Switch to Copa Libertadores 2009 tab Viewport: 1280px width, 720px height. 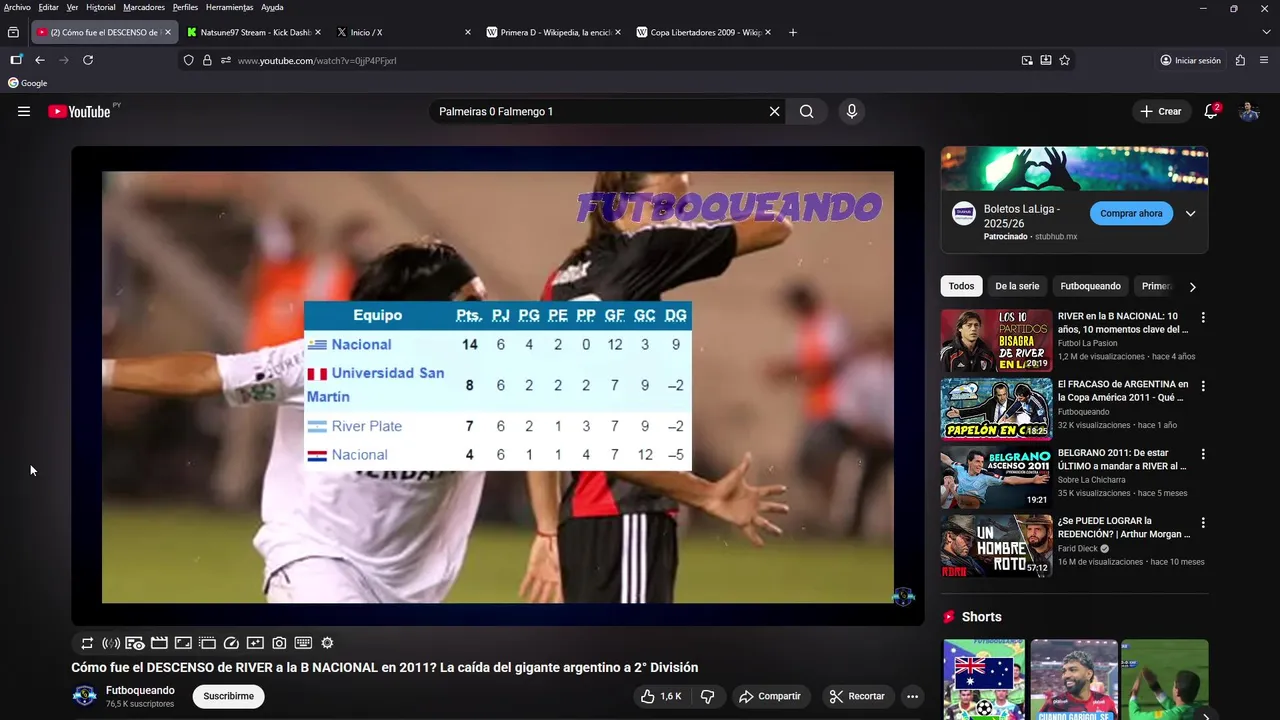click(x=704, y=32)
